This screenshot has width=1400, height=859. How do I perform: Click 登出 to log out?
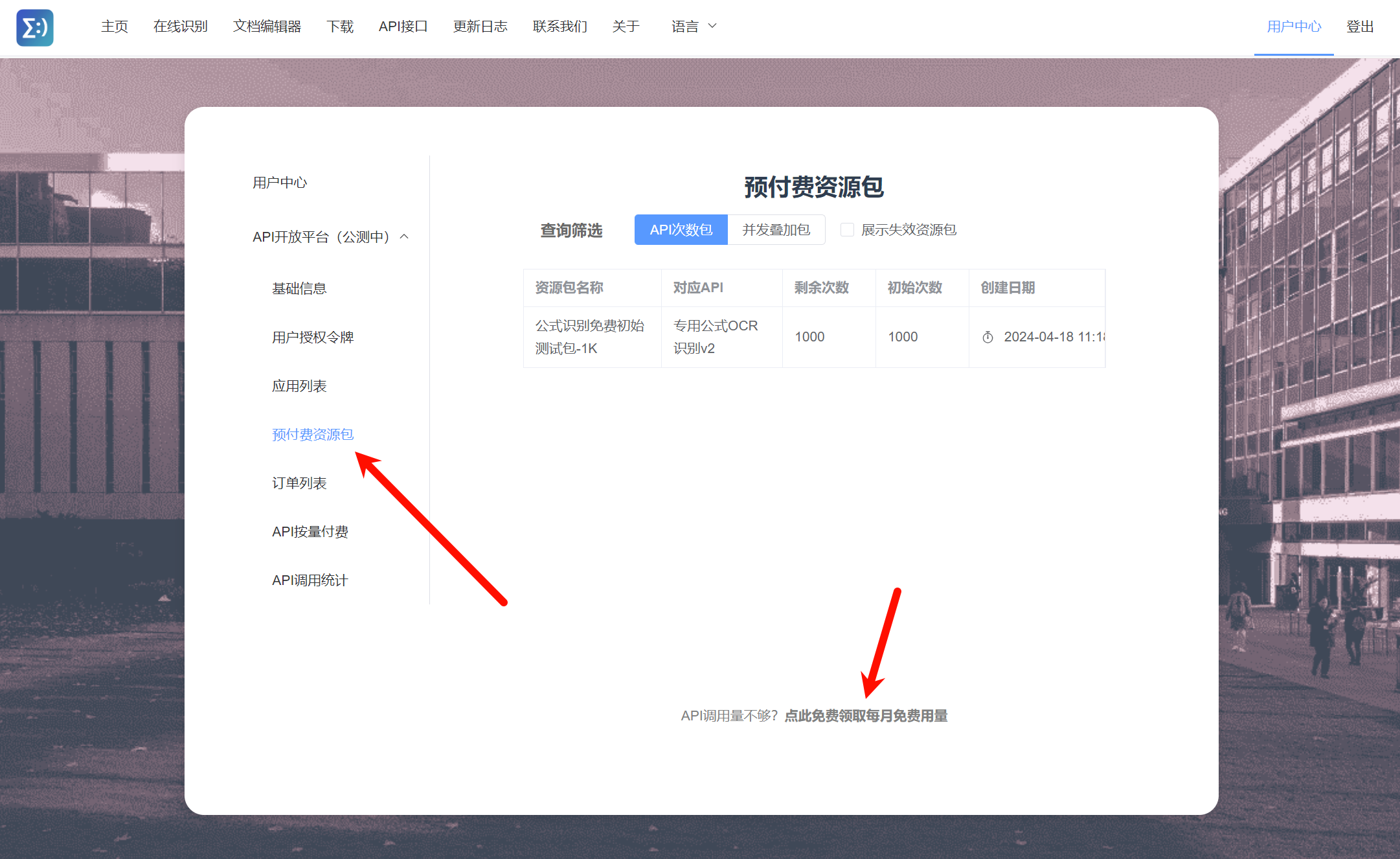tap(1359, 27)
